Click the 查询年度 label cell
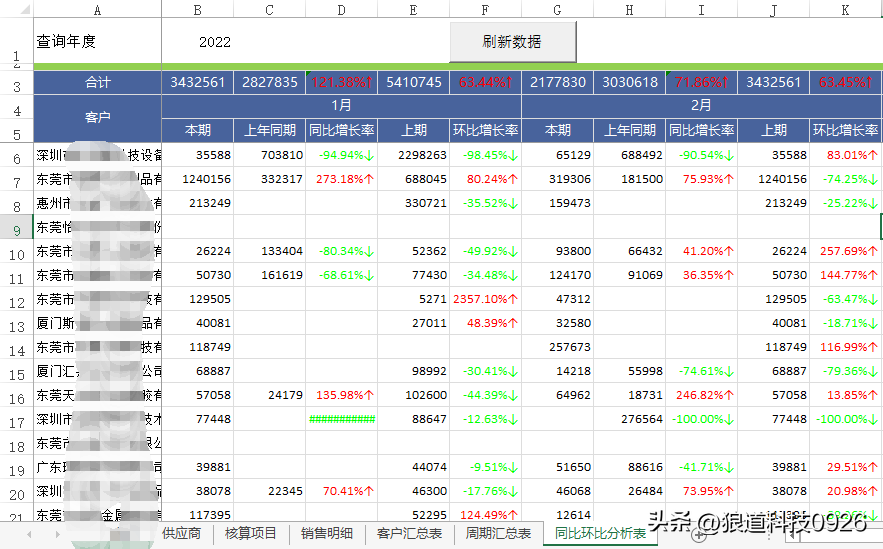This screenshot has height=549, width=883. click(x=97, y=41)
